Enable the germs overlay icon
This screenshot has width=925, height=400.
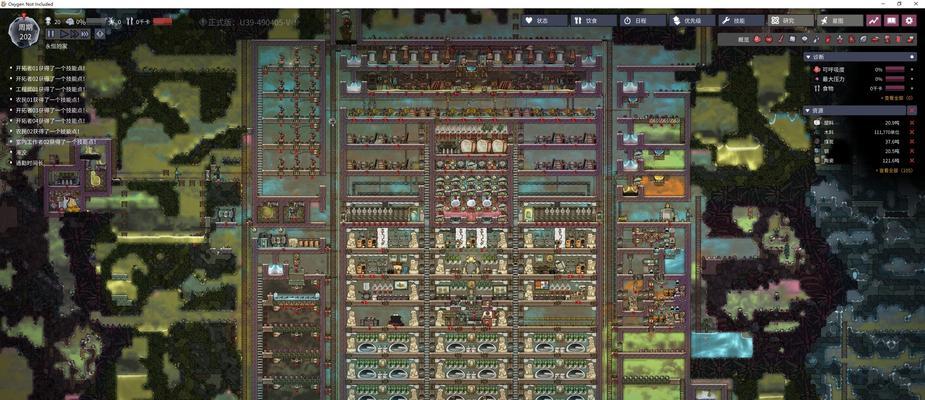click(851, 39)
